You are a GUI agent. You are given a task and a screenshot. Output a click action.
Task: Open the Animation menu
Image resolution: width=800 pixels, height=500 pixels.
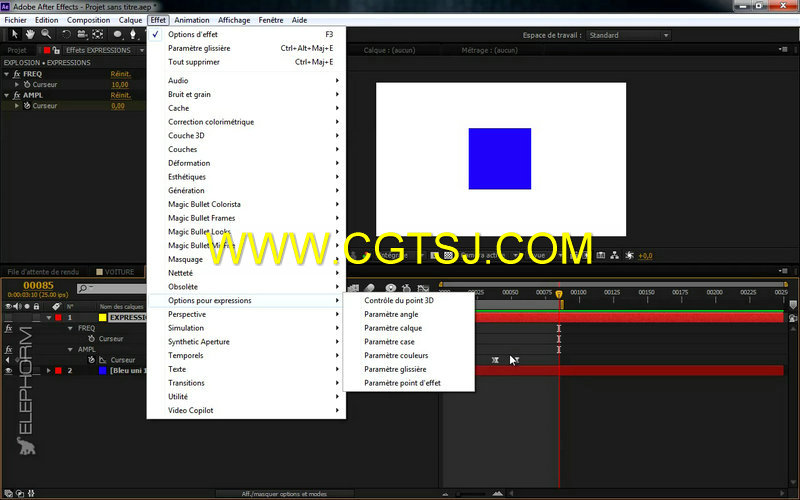pos(192,20)
